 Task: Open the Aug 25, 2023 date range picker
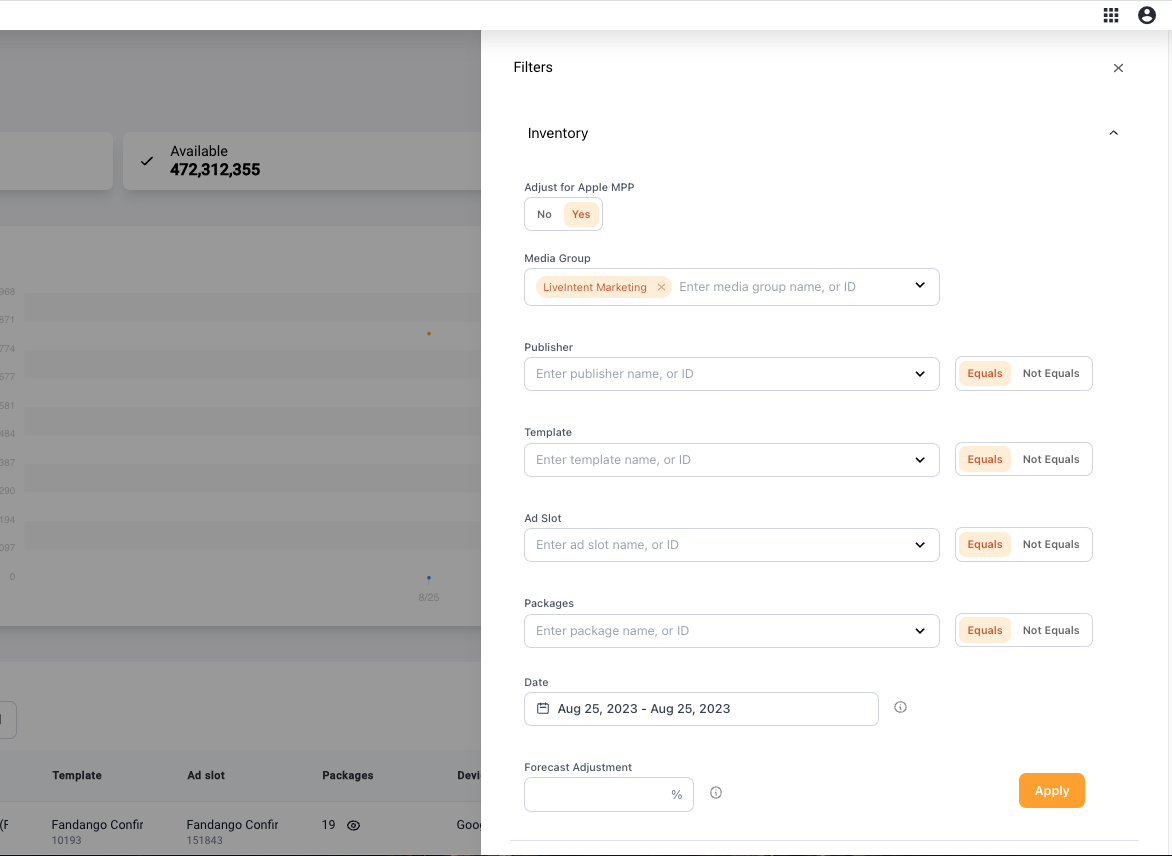click(700, 709)
